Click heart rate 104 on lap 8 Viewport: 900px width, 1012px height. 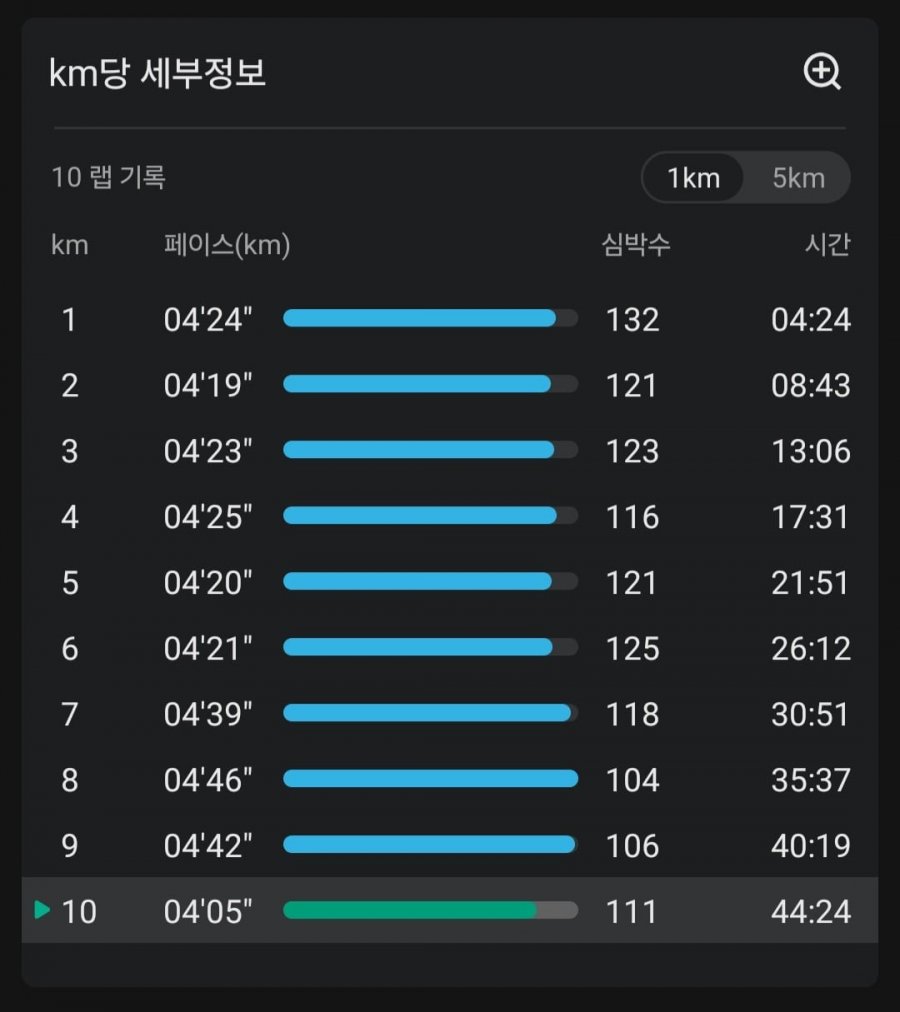pyautogui.click(x=633, y=780)
